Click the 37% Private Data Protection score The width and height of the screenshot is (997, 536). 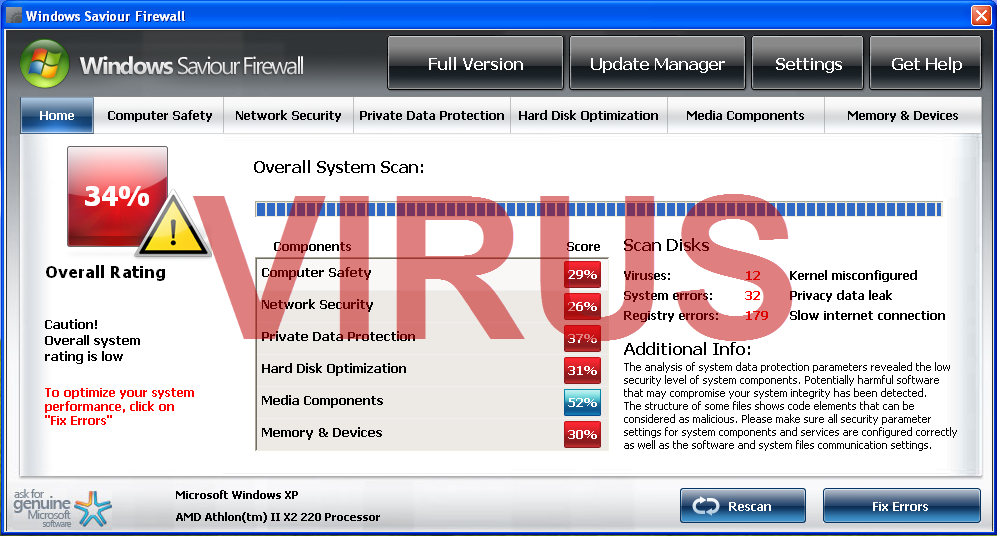tap(582, 338)
